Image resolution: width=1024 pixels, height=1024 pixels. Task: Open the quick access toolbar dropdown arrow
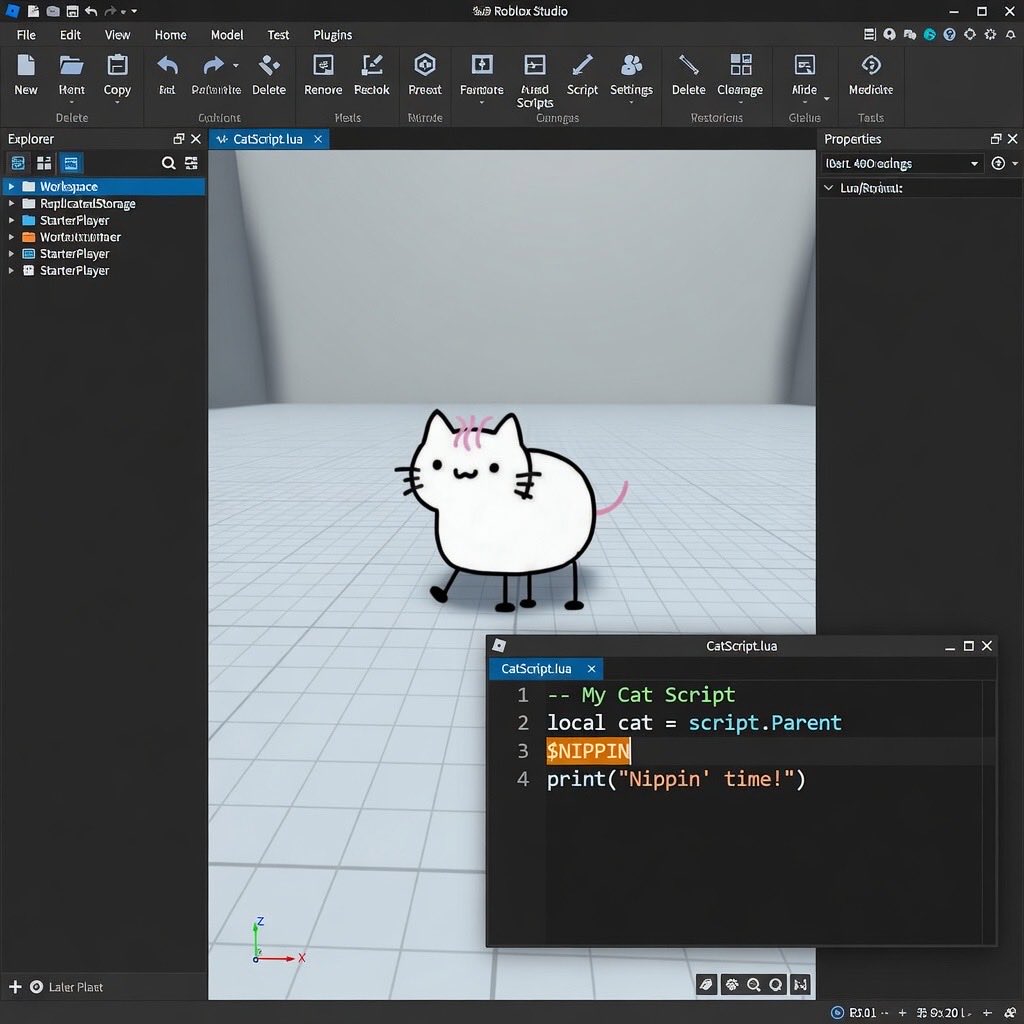pos(134,11)
